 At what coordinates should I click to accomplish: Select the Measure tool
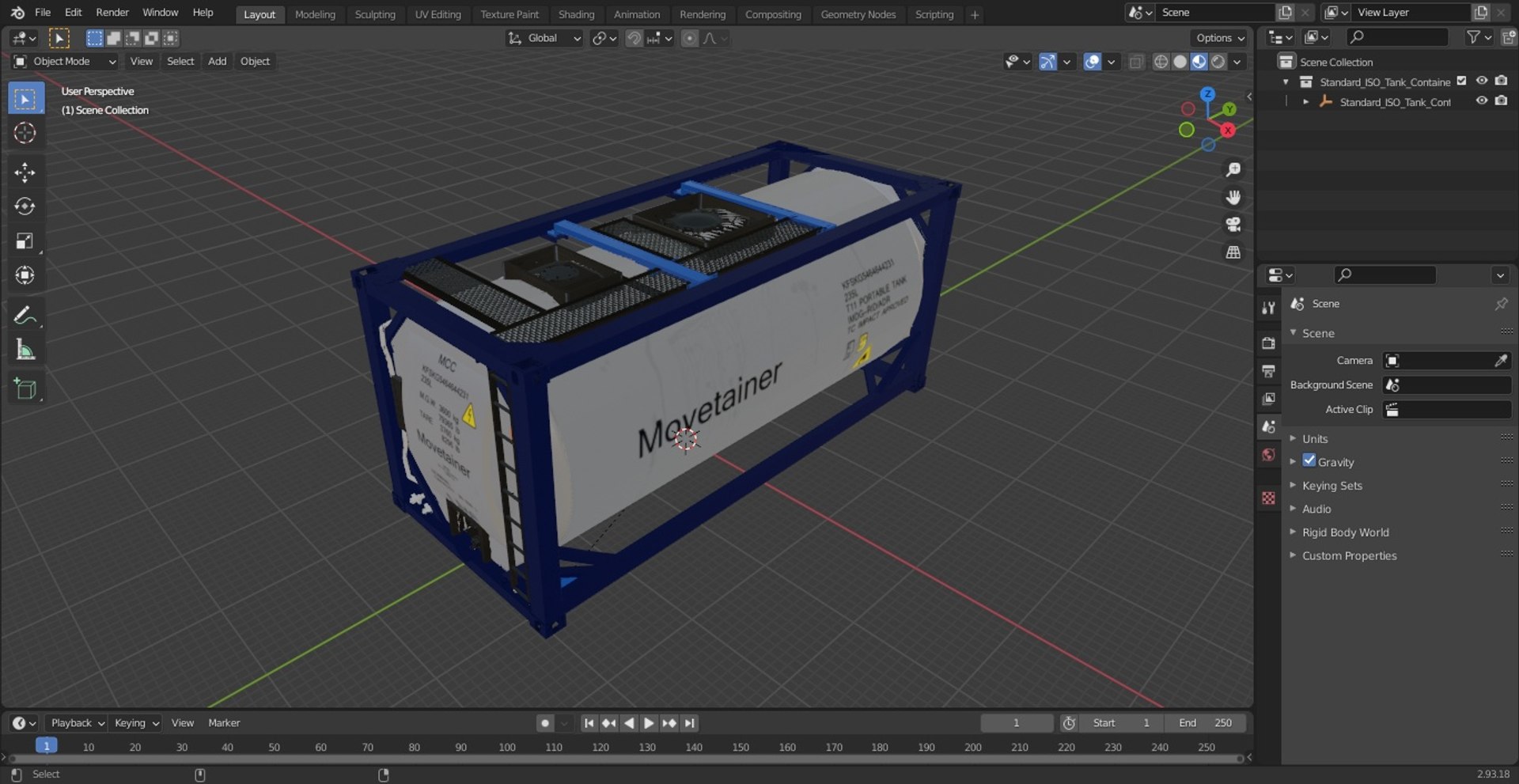(x=25, y=349)
